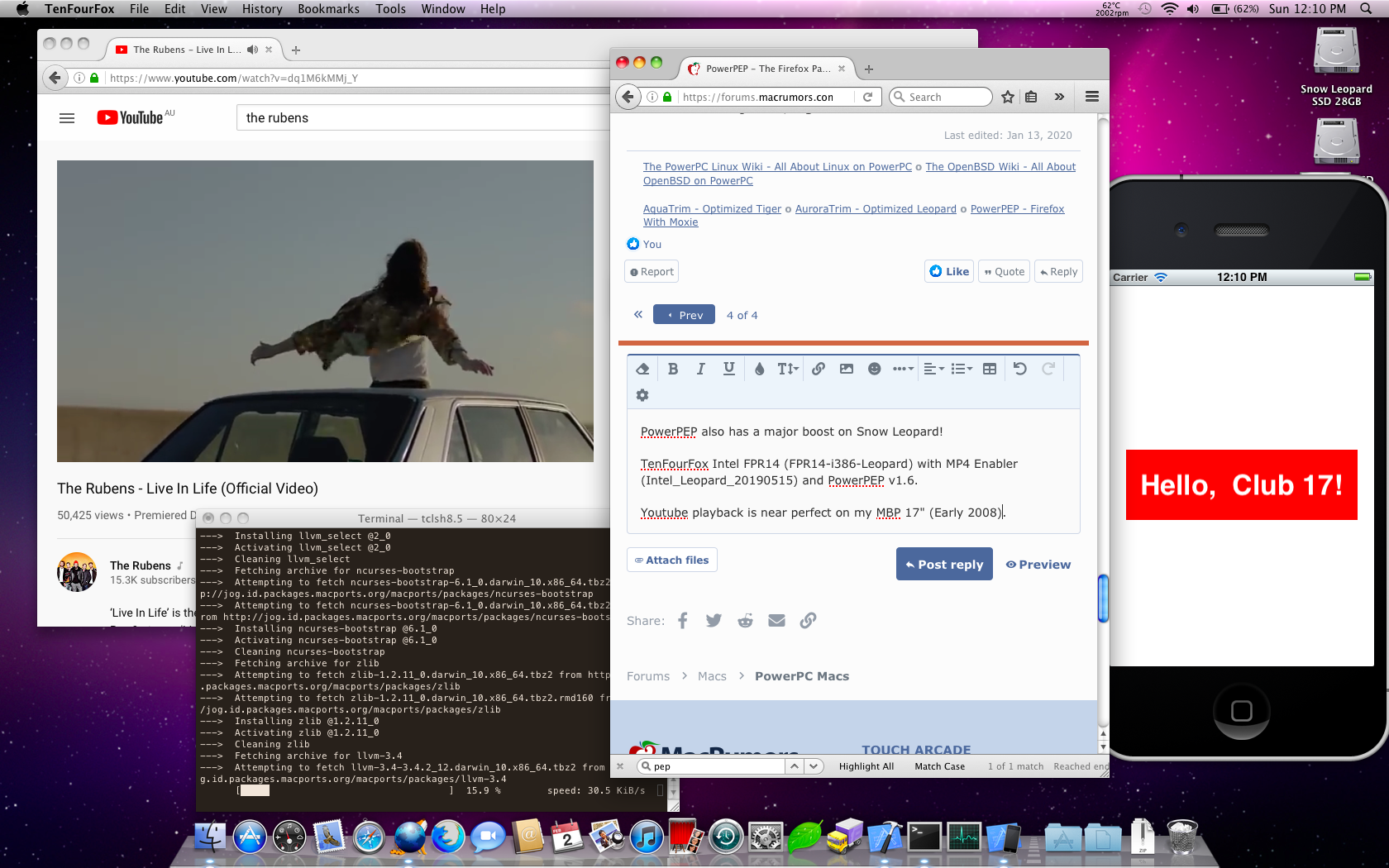Share thread via Facebook icon
This screenshot has width=1389, height=868.
click(x=683, y=621)
